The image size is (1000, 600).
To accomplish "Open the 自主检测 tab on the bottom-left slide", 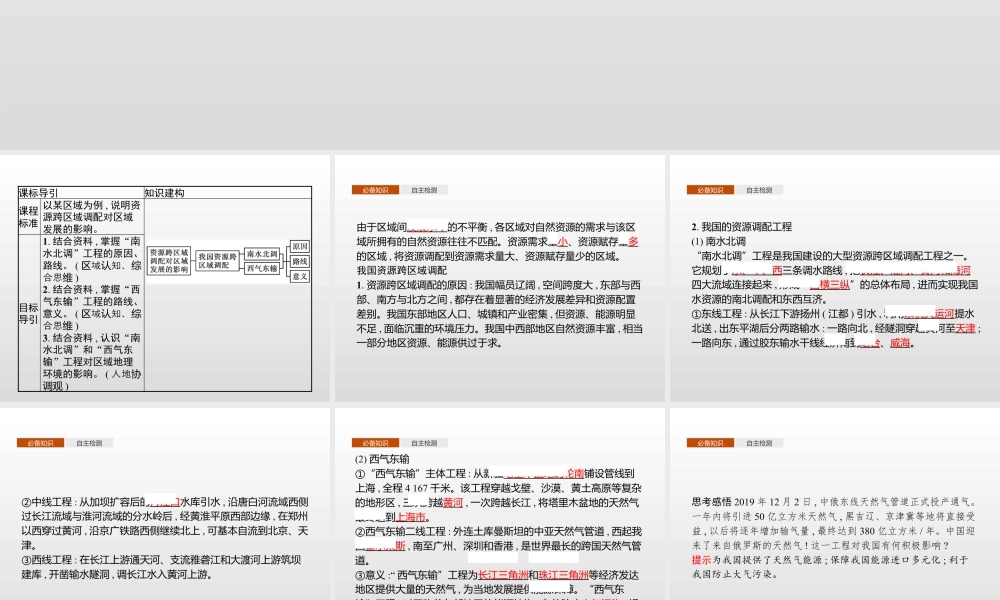I will click(x=88, y=441).
